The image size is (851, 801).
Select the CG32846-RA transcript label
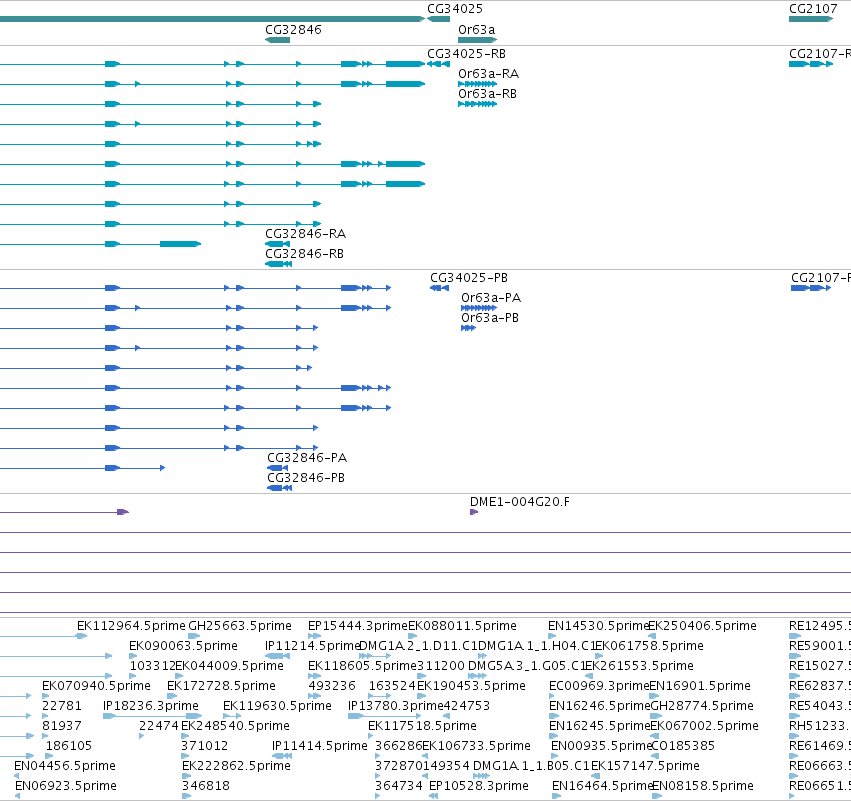tap(306, 234)
